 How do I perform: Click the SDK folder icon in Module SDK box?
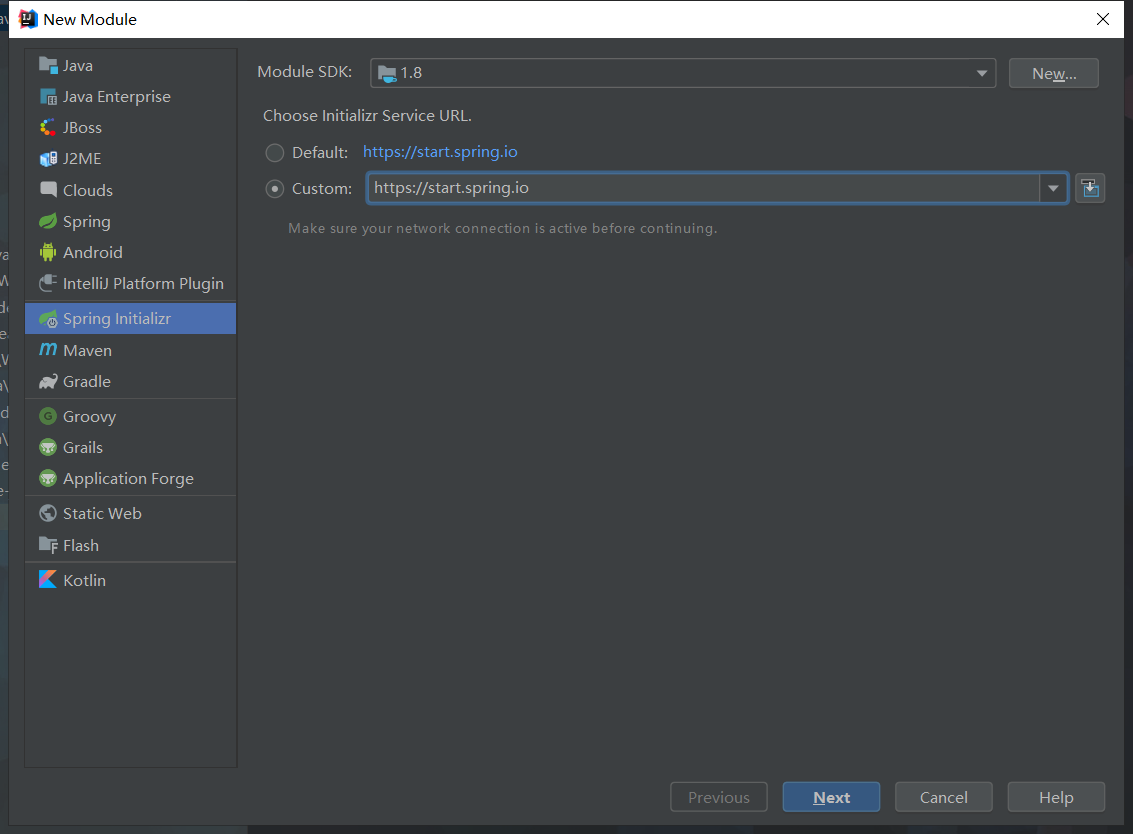(x=387, y=73)
